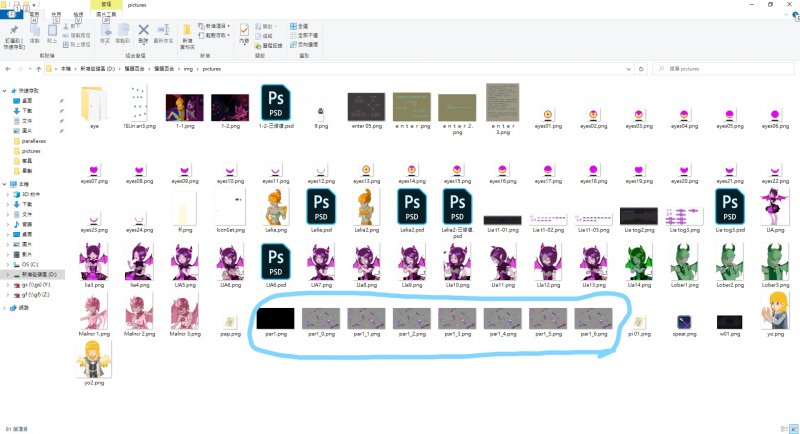800x434 pixels.
Task: Select the 1-2 PSD file icon
Action: (x=276, y=102)
